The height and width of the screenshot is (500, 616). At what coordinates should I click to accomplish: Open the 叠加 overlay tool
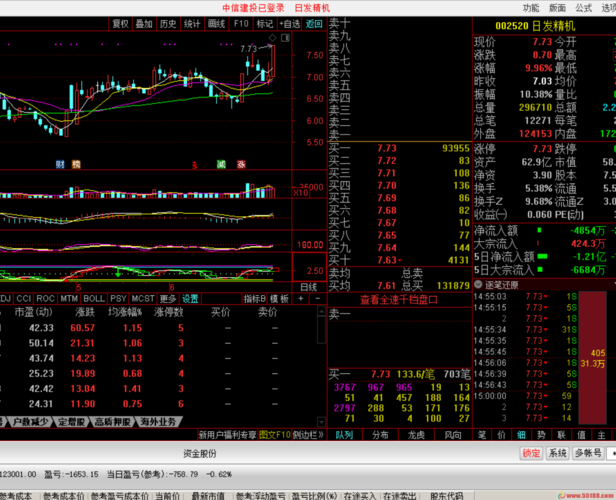coord(144,23)
